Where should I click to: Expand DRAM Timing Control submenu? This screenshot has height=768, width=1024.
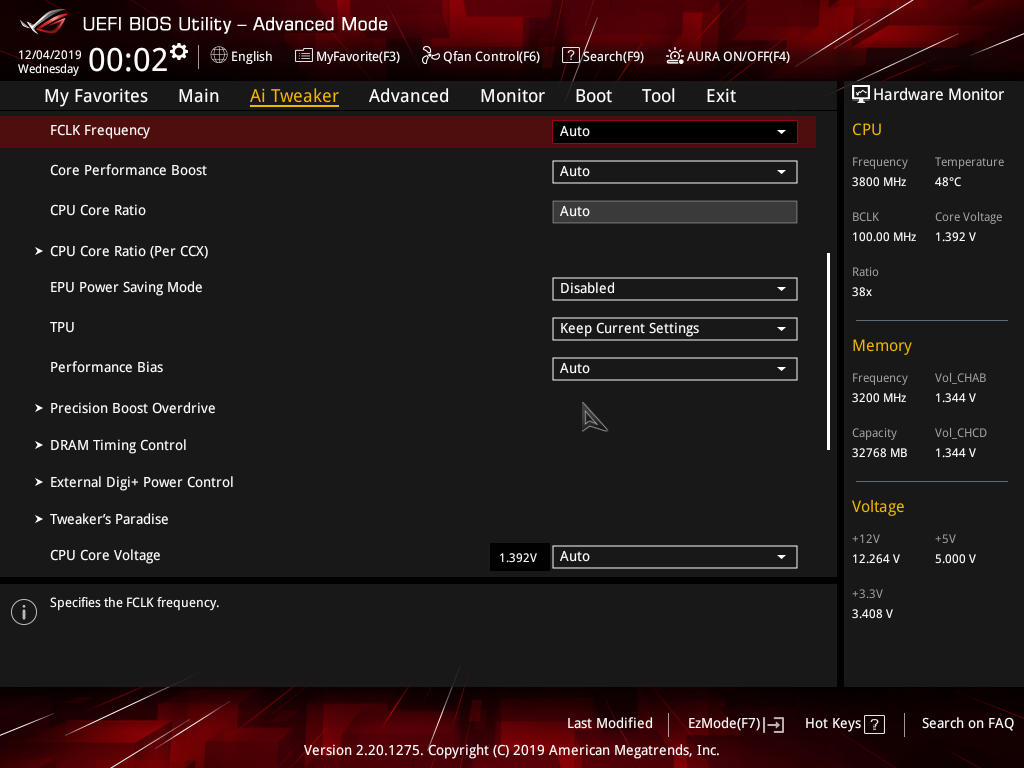pyautogui.click(x=118, y=445)
